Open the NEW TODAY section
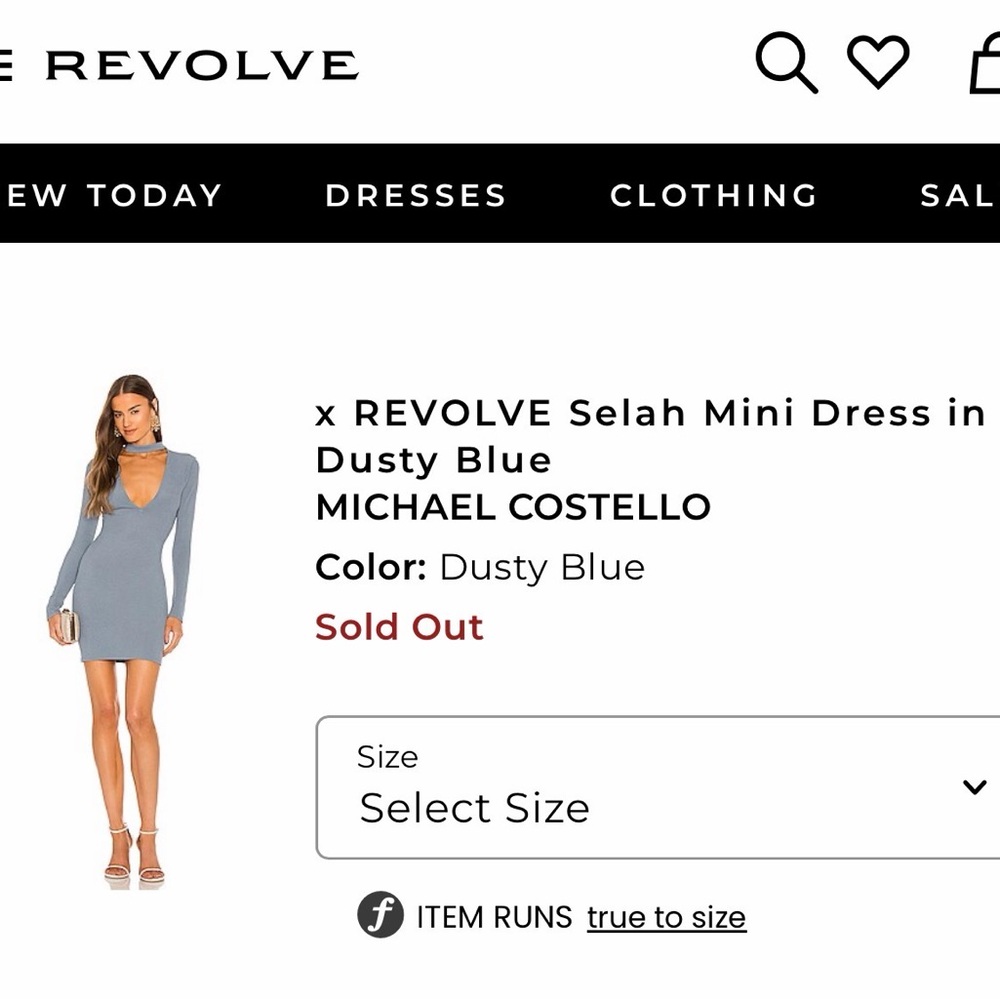1000x1000 pixels. coord(112,196)
